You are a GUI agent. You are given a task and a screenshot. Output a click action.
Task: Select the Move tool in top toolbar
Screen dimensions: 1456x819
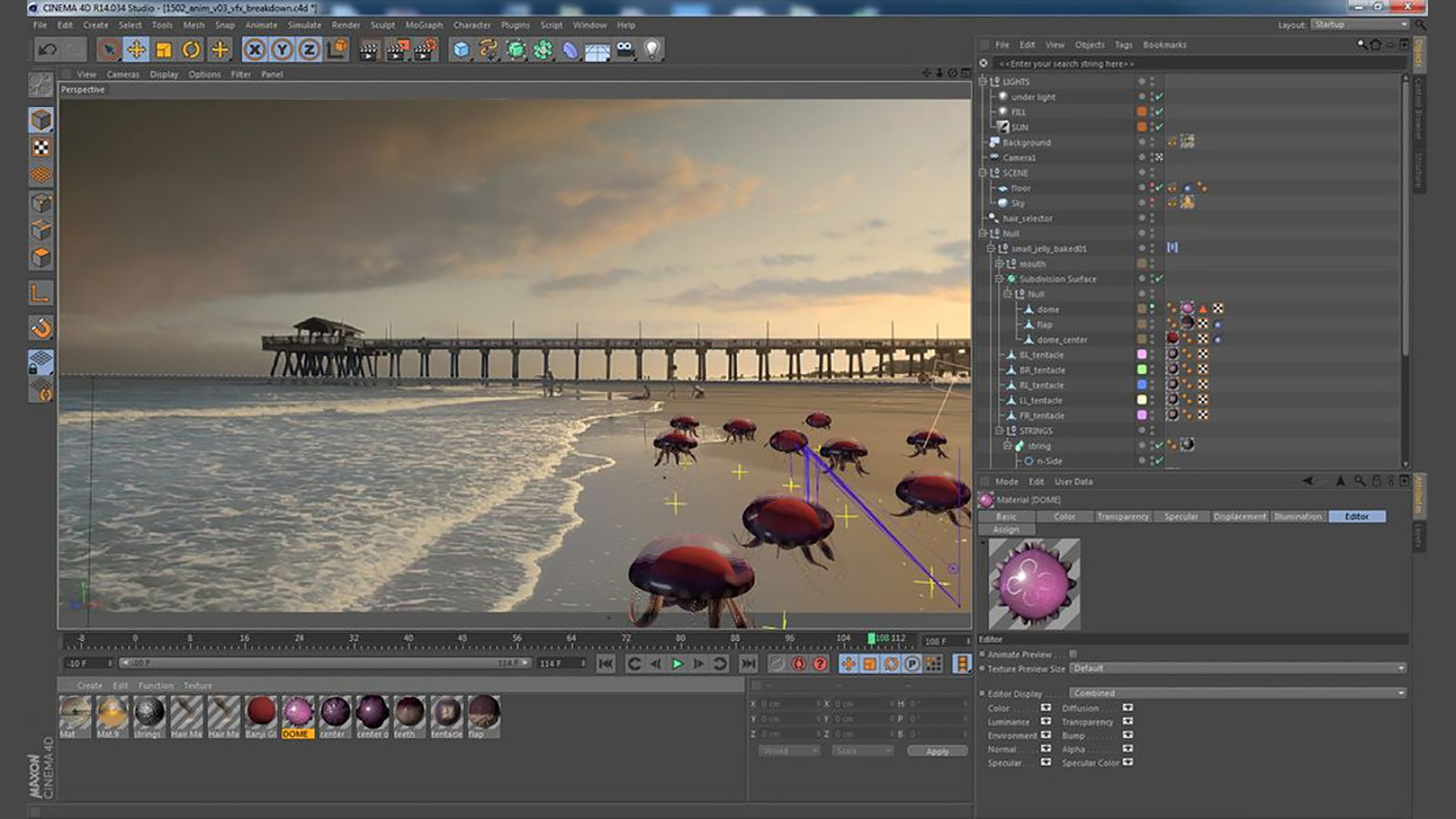point(136,50)
